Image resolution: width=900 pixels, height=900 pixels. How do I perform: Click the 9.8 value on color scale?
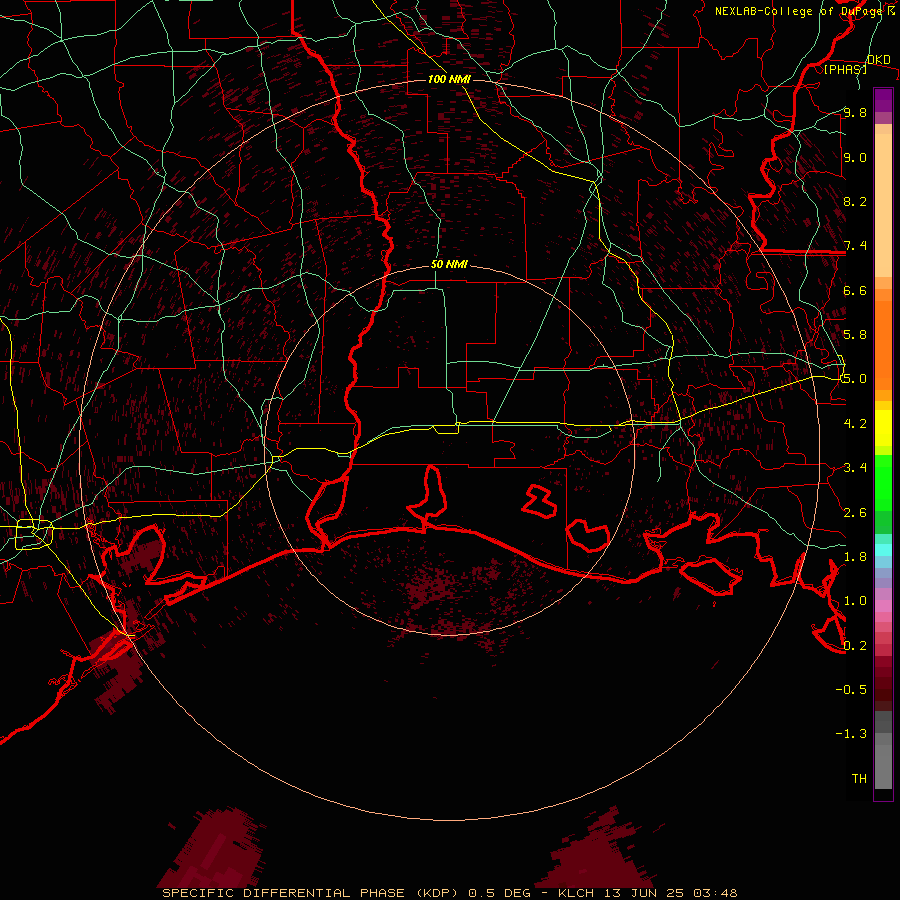tap(855, 112)
